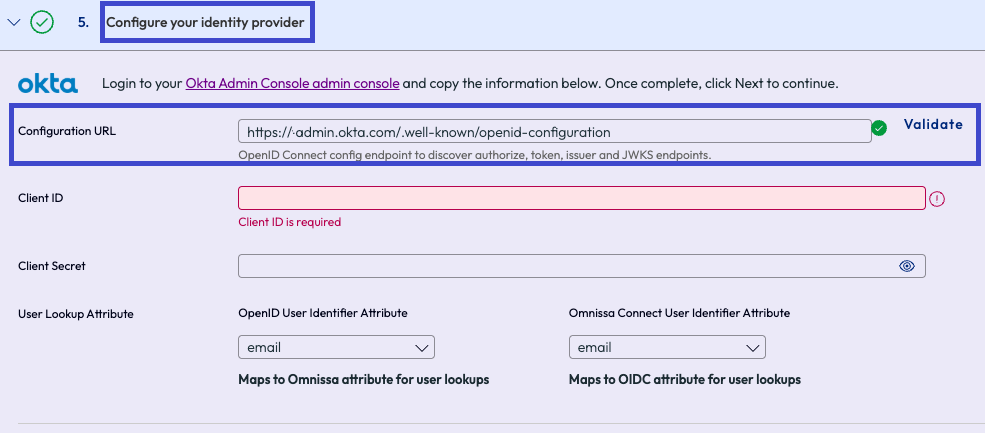Click the "Client Secret" label
The width and height of the screenshot is (985, 433).
click(x=52, y=266)
